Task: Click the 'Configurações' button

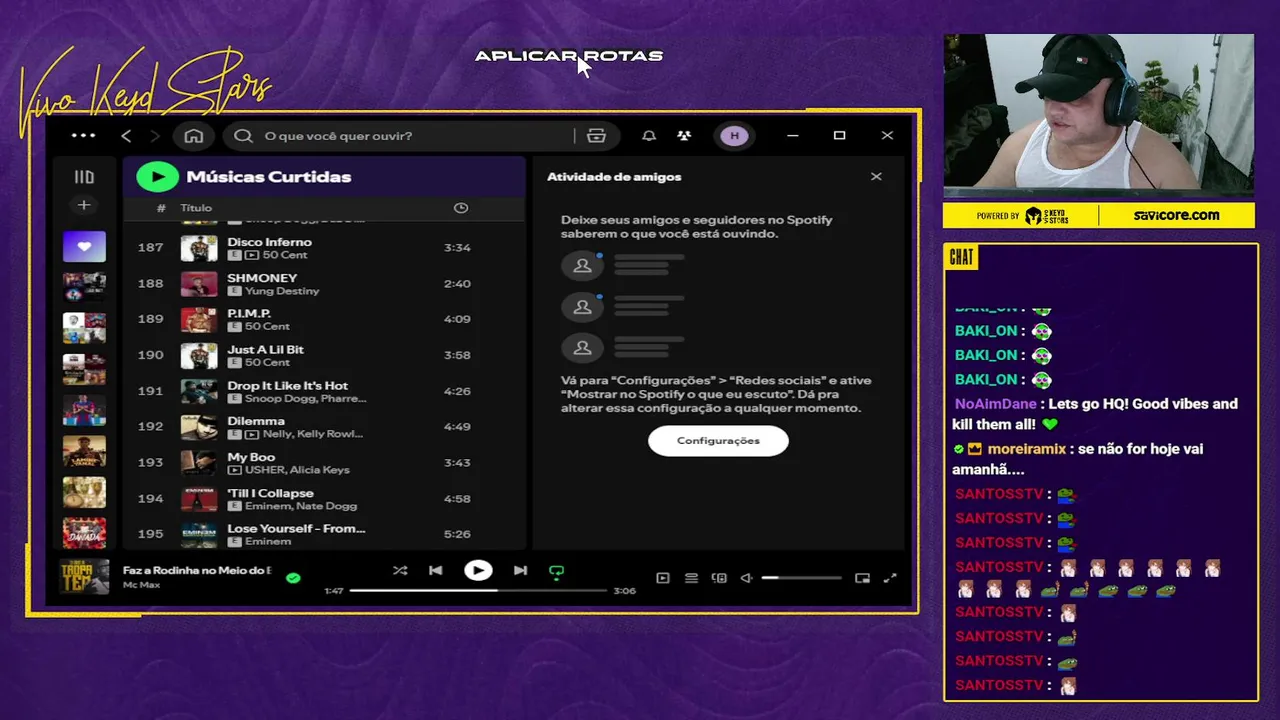Action: 718,441
